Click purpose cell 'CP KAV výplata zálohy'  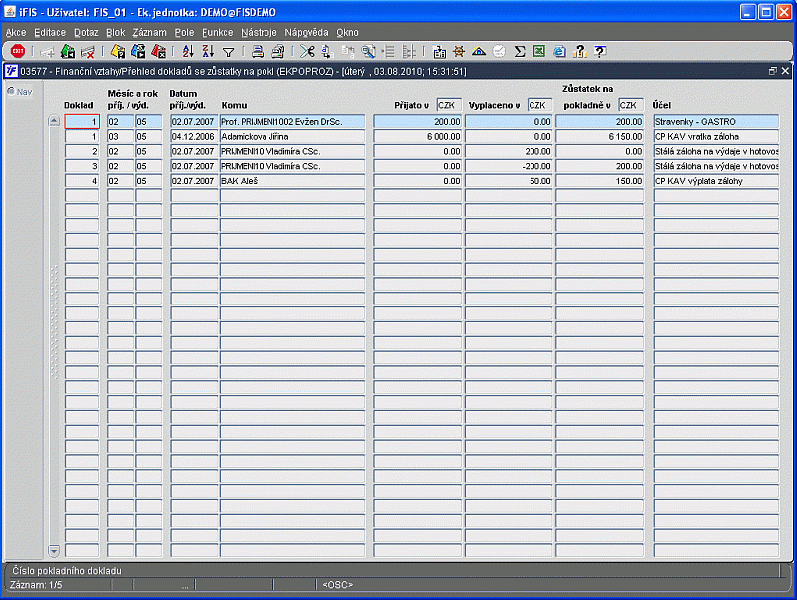pyautogui.click(x=716, y=181)
